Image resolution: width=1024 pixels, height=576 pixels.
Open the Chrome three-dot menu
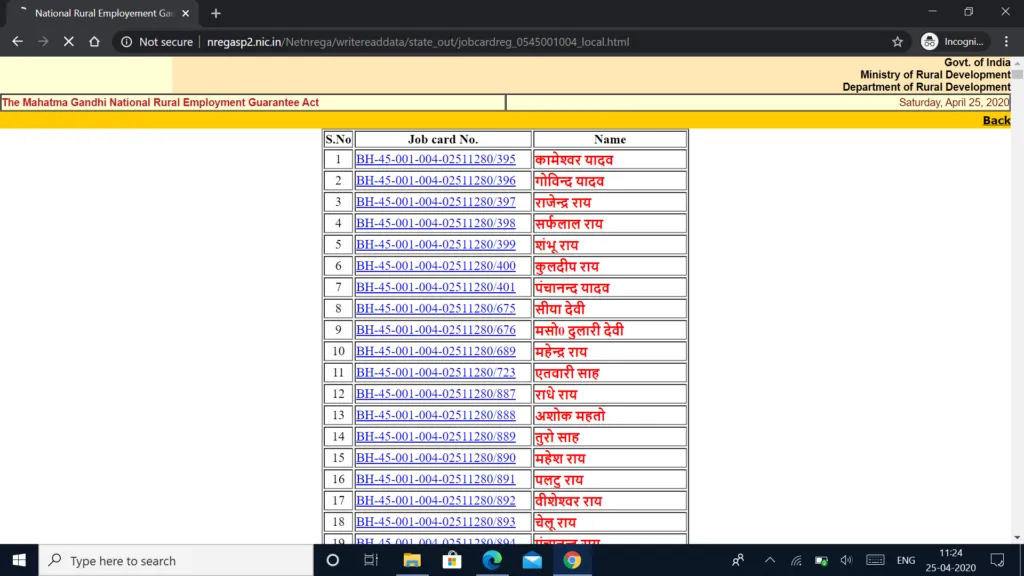[1005, 42]
